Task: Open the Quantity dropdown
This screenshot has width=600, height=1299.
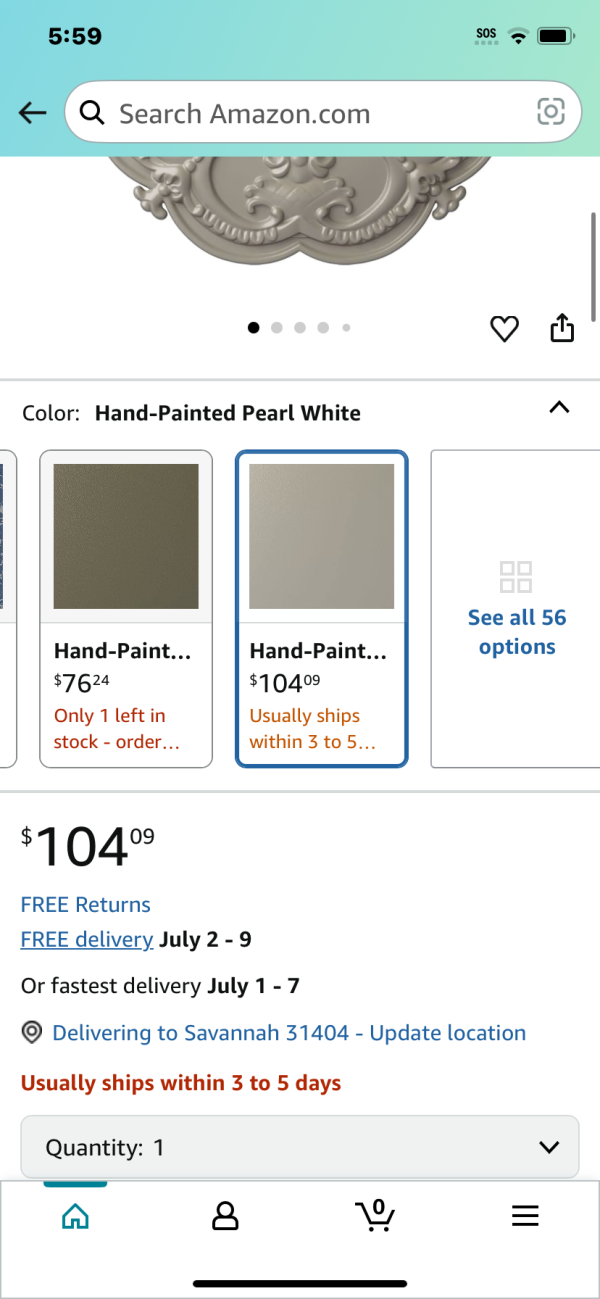Action: pyautogui.click(x=300, y=1147)
